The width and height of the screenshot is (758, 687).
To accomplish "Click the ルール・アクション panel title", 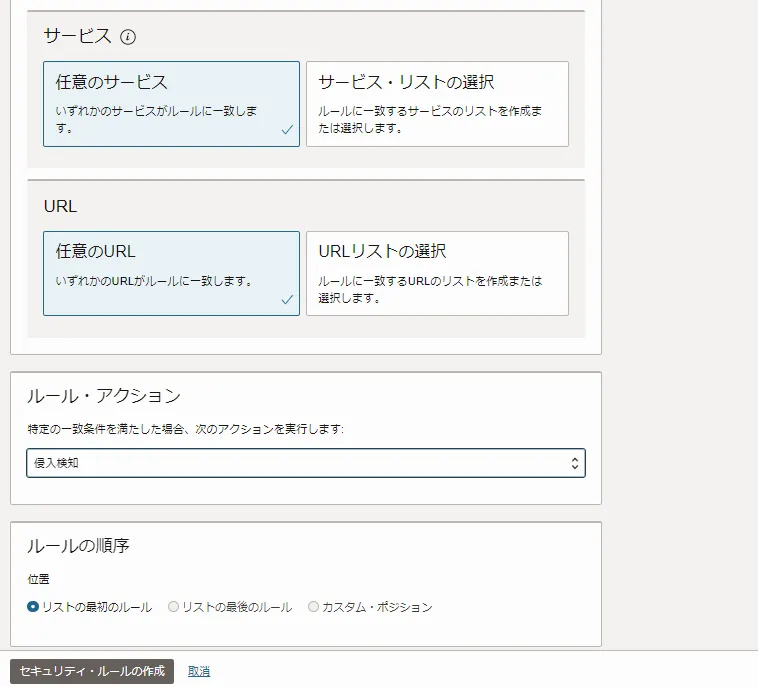I will [x=103, y=395].
